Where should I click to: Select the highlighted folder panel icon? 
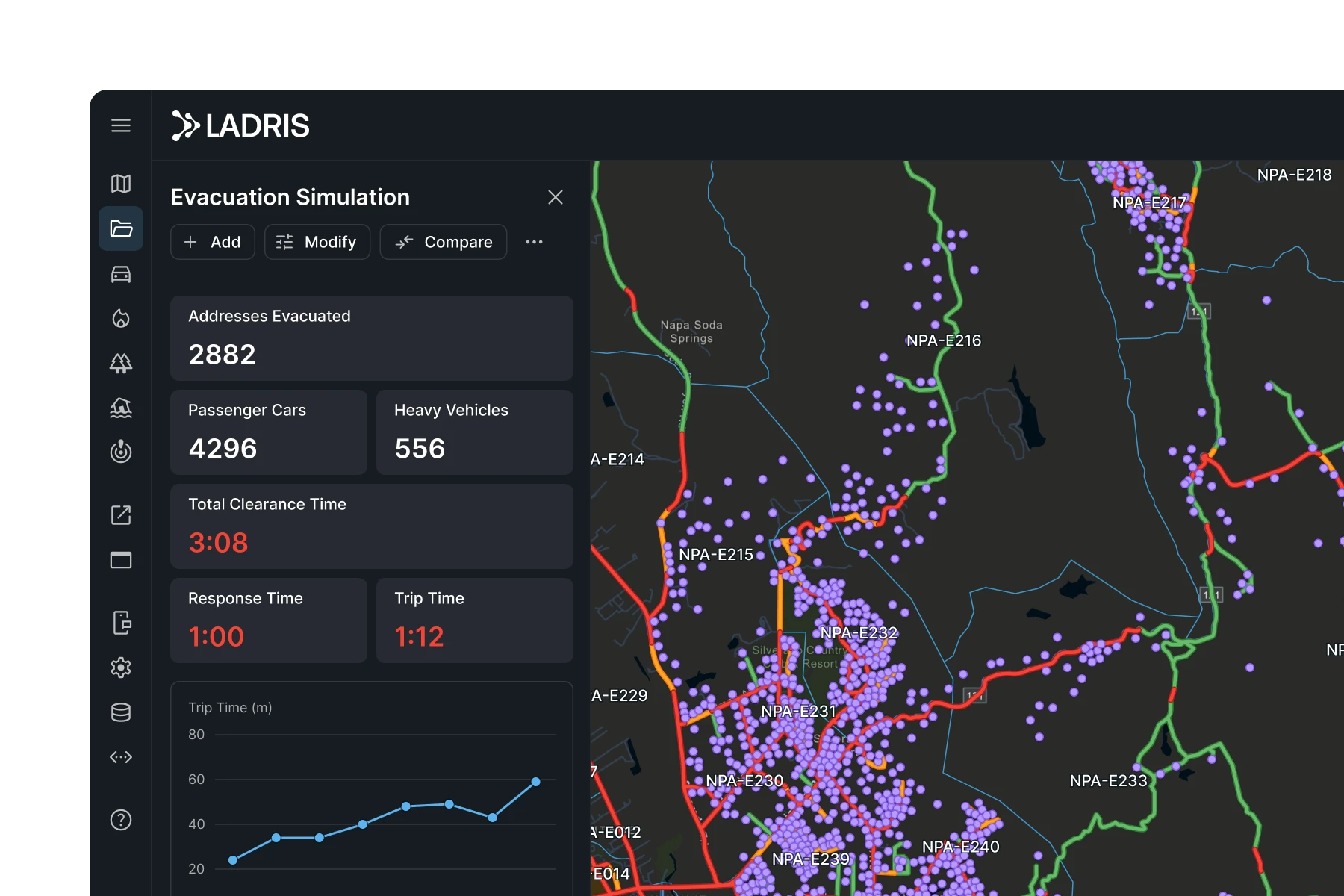tap(121, 229)
